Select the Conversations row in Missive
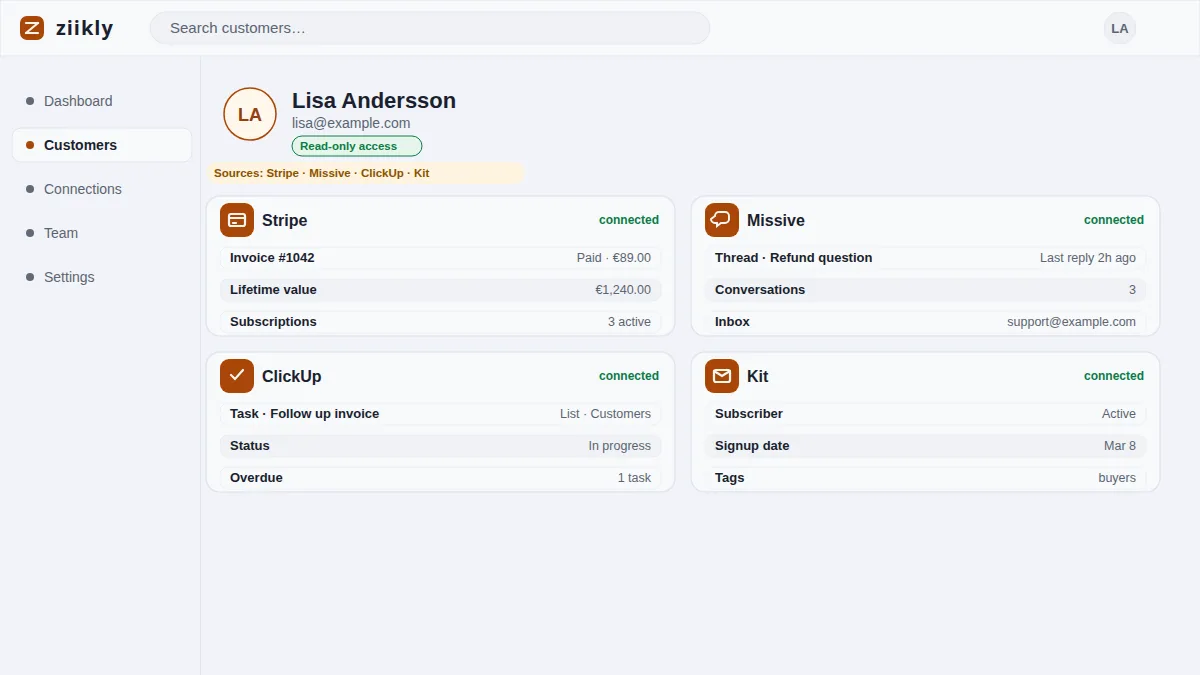Screen dimensions: 1200x675 click(925, 290)
